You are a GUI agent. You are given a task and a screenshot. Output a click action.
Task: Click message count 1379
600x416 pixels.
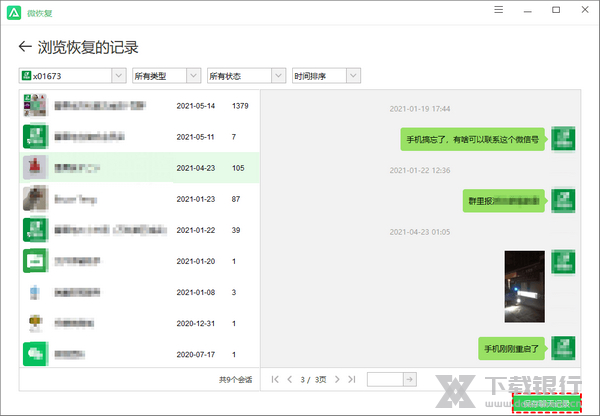pyautogui.click(x=240, y=106)
